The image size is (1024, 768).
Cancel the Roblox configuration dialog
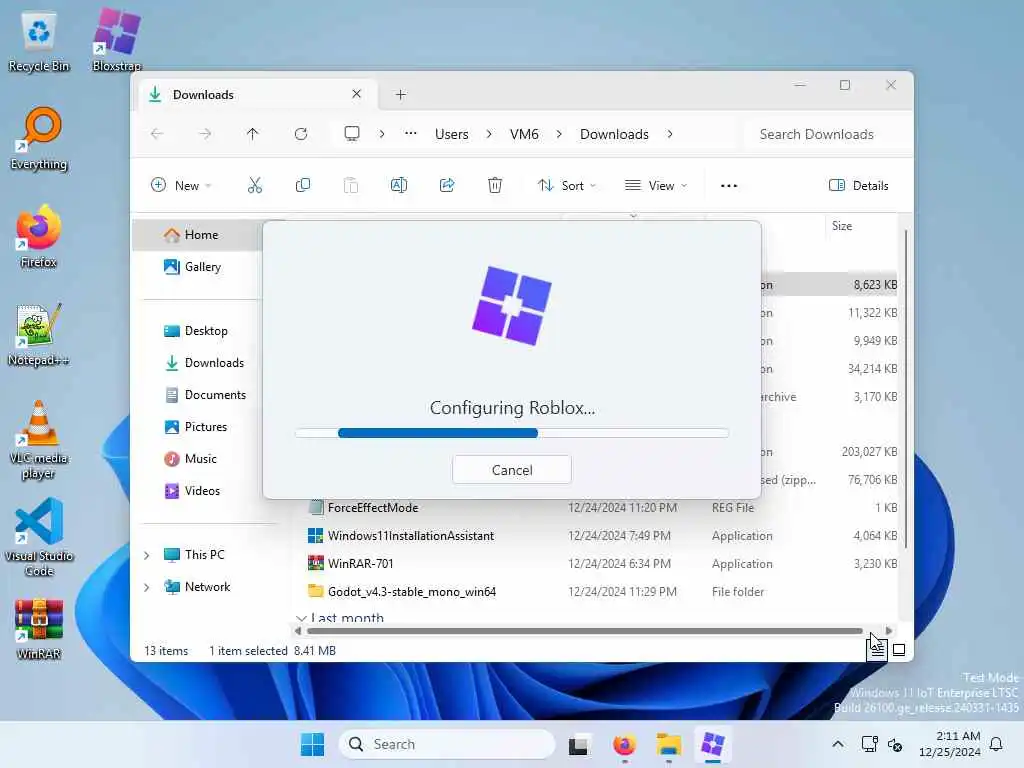click(511, 470)
